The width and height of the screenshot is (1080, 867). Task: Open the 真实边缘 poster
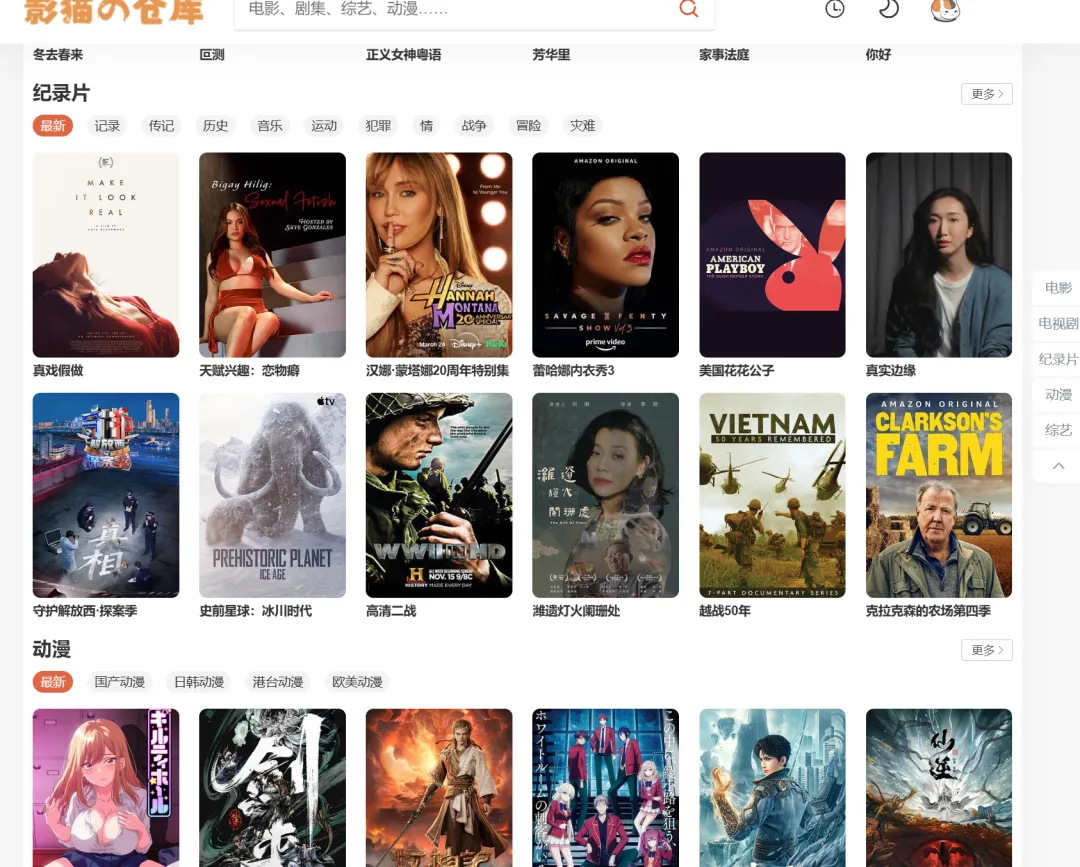coord(939,255)
